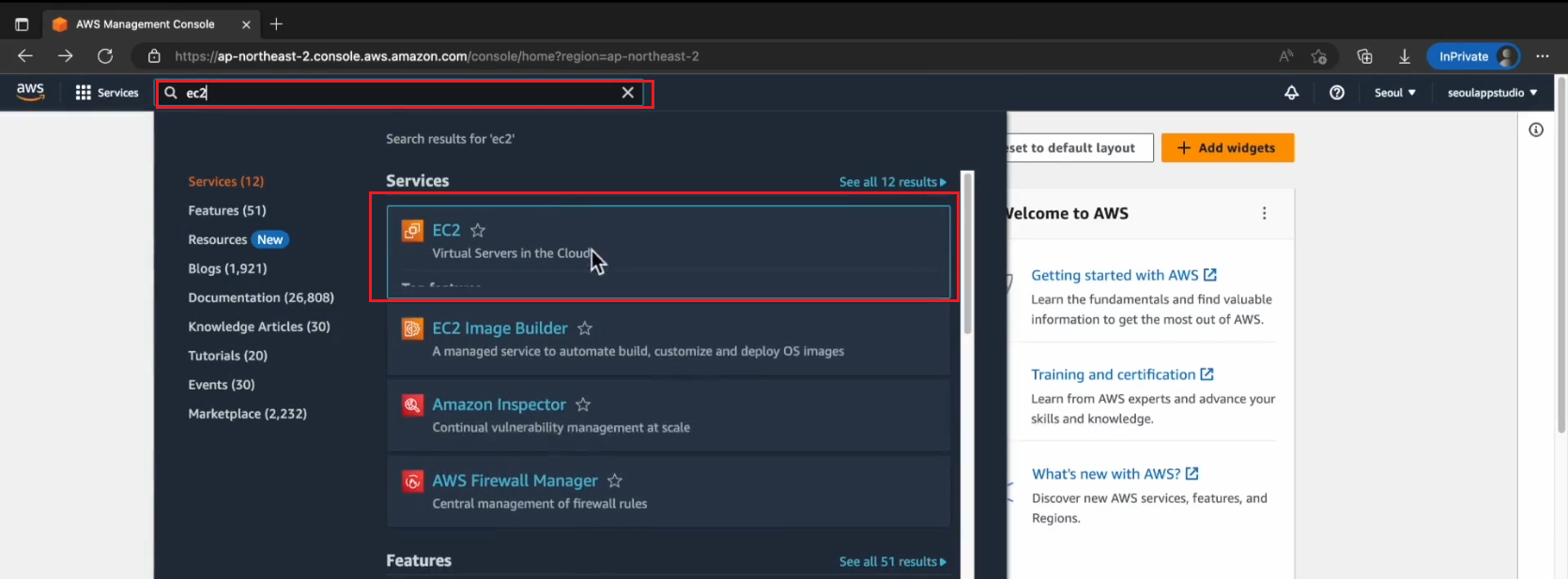Image resolution: width=1568 pixels, height=579 pixels.
Task: Select Resources New filter
Action: pyautogui.click(x=238, y=239)
